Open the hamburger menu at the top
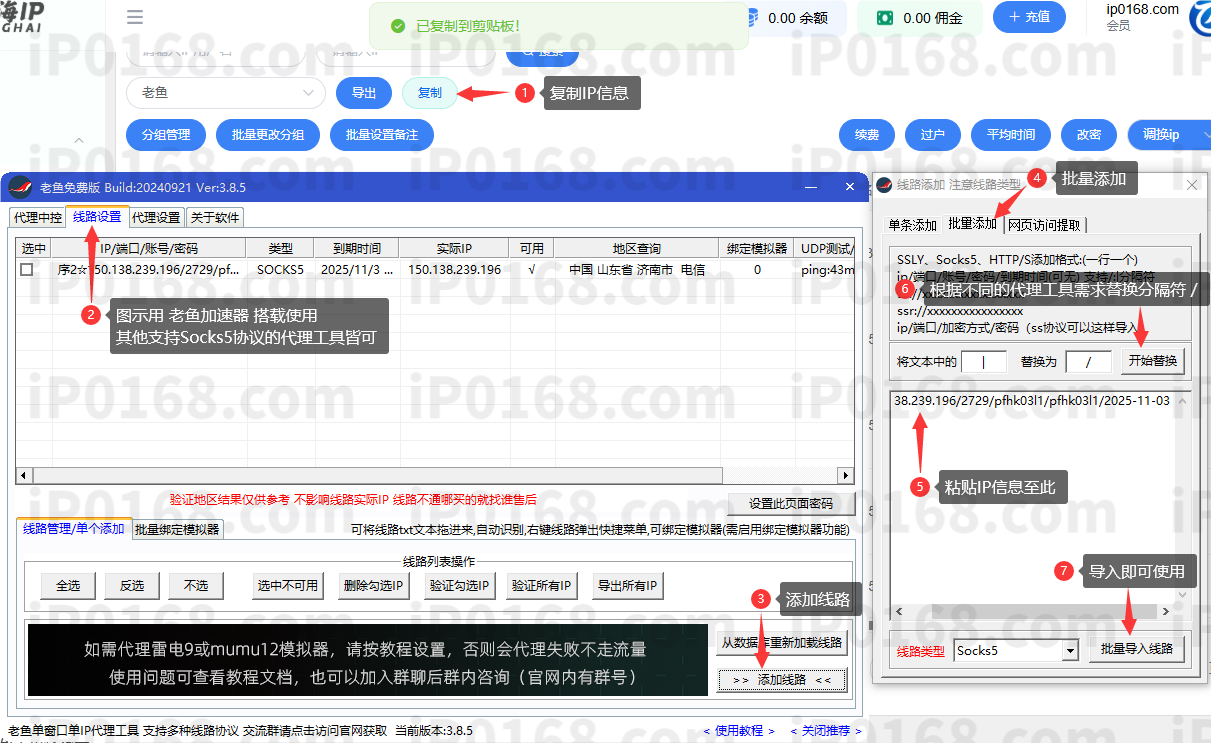Screen dimensions: 1211x743 (x=134, y=16)
